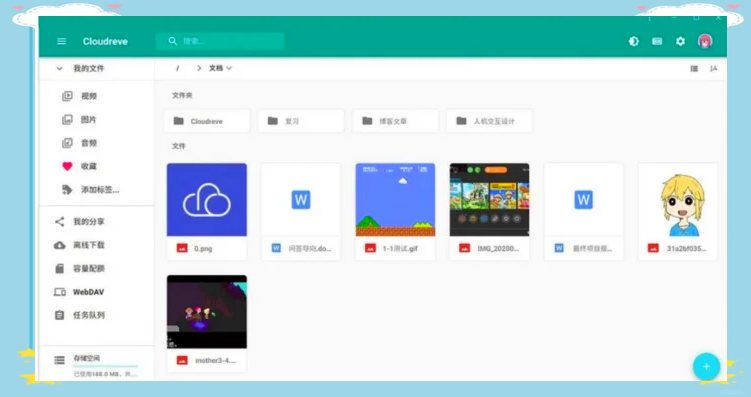Open the settings gear icon
The height and width of the screenshot is (397, 751).
680,41
